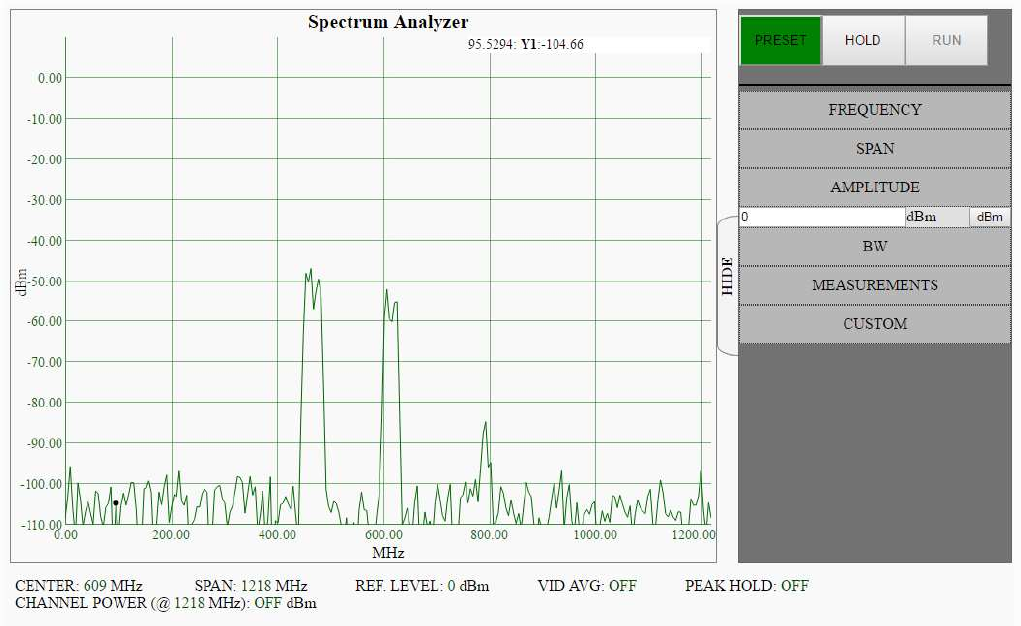
Task: Click the 1000.00 x-axis tick label
Action: point(595,535)
